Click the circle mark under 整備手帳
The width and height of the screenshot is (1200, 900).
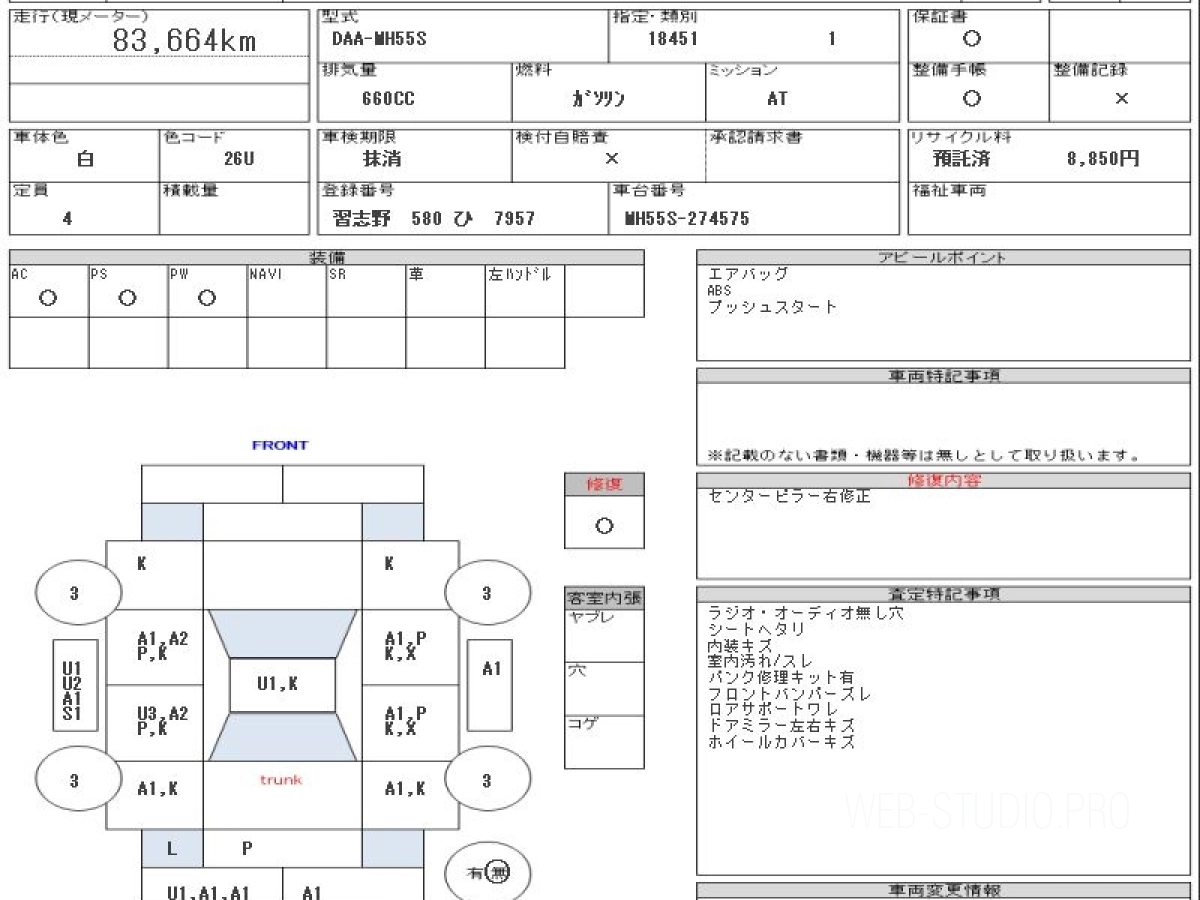[x=971, y=98]
